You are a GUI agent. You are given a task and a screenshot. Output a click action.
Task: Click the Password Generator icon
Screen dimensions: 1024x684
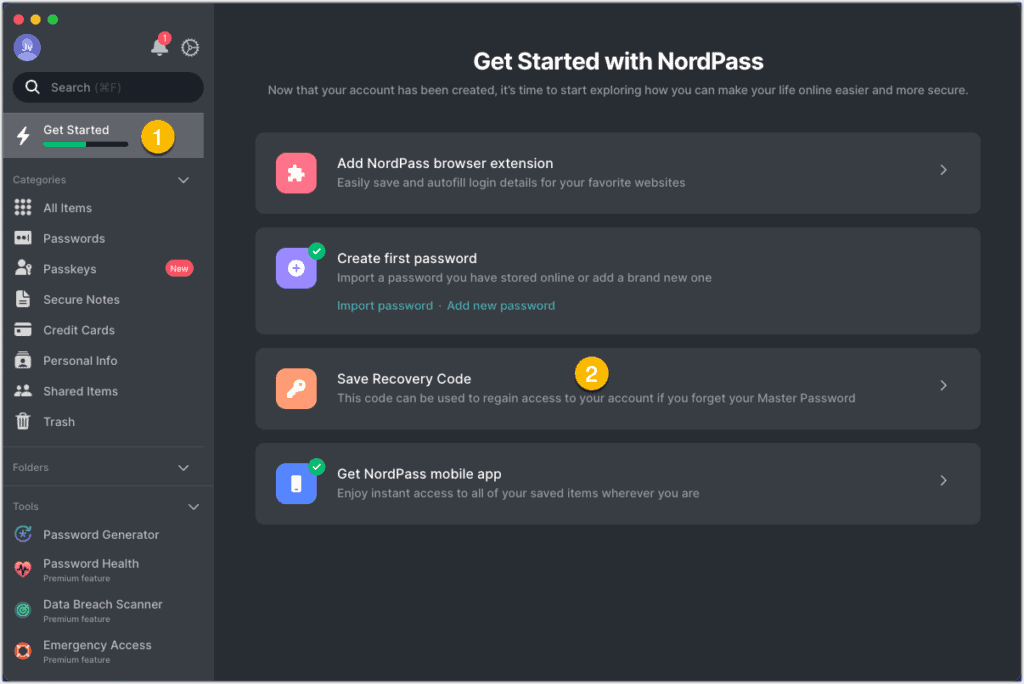click(x=23, y=534)
